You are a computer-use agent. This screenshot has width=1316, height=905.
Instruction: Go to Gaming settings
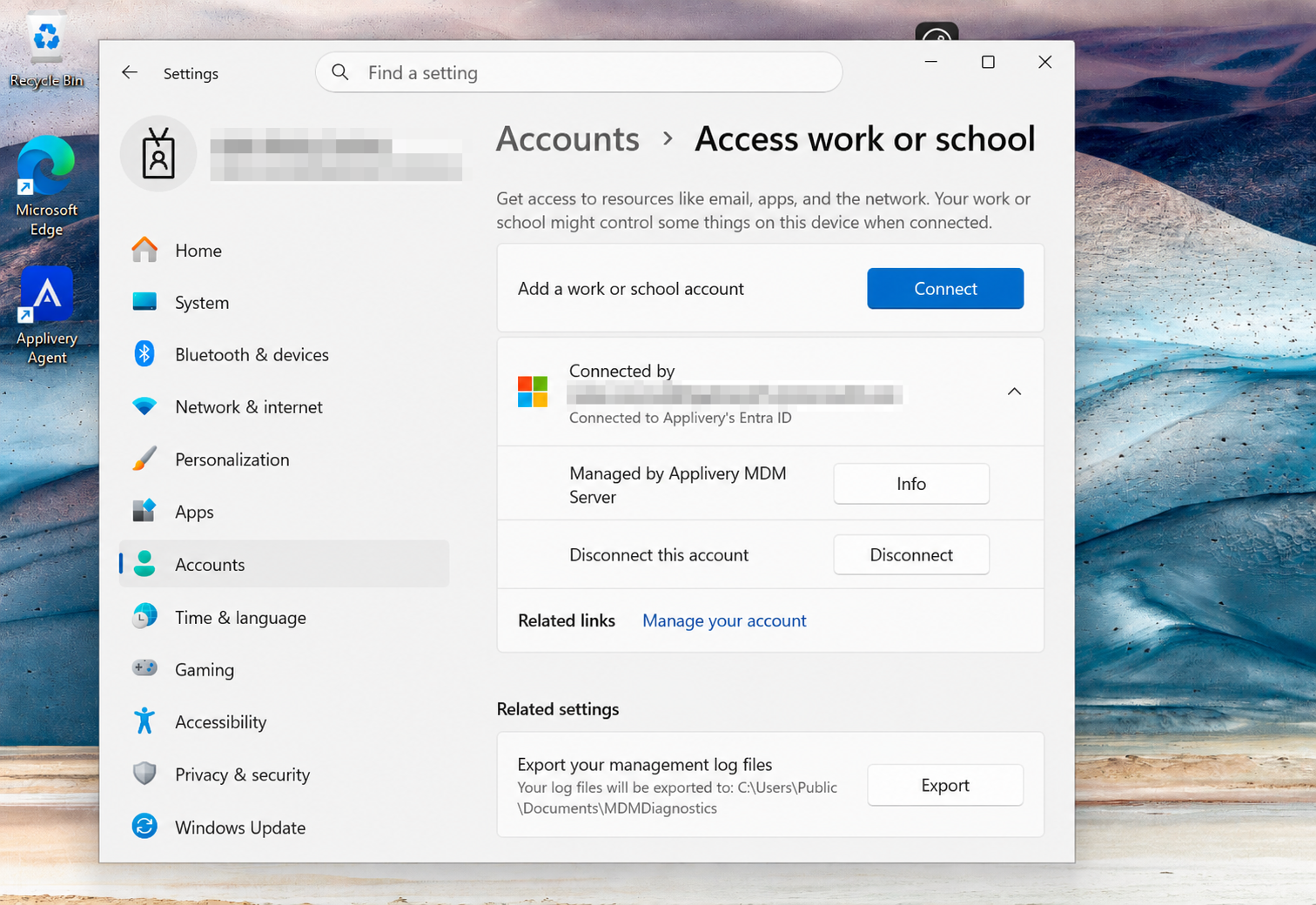coord(284,670)
